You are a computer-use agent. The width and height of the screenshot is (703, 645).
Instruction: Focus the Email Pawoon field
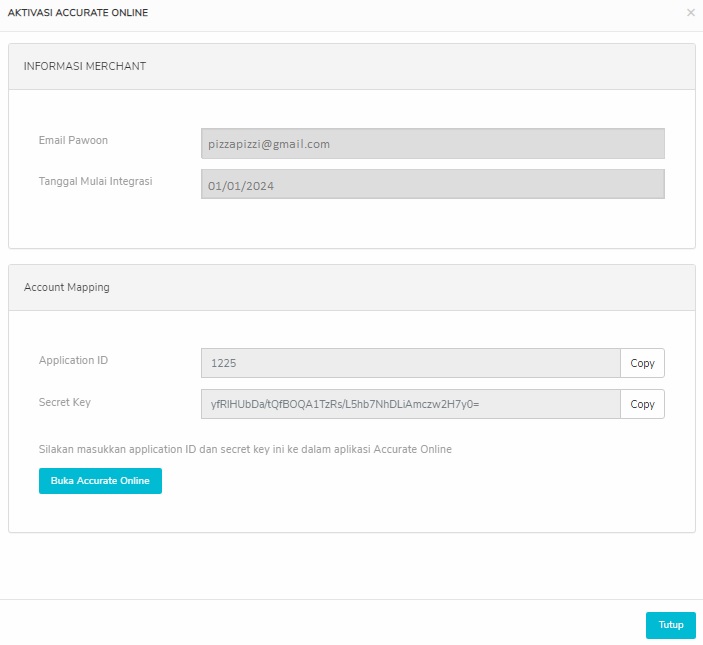click(433, 144)
